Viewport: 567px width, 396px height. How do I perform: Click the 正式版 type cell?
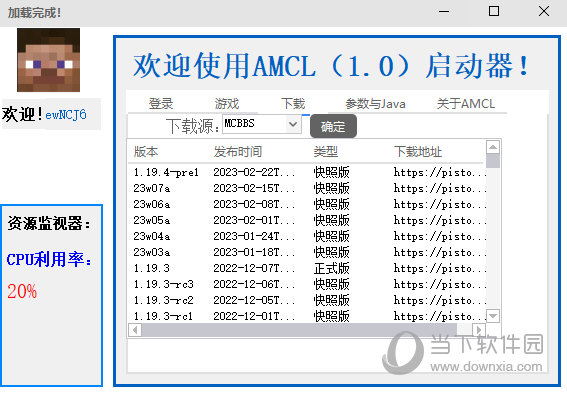(331, 268)
